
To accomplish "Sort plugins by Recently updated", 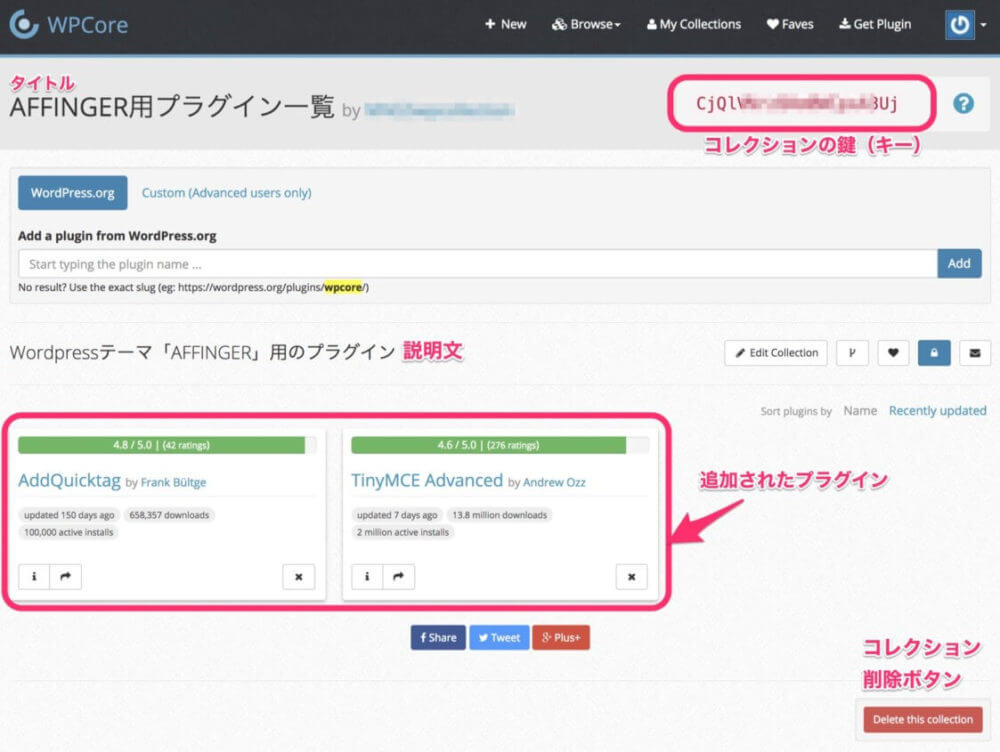I will (938, 411).
